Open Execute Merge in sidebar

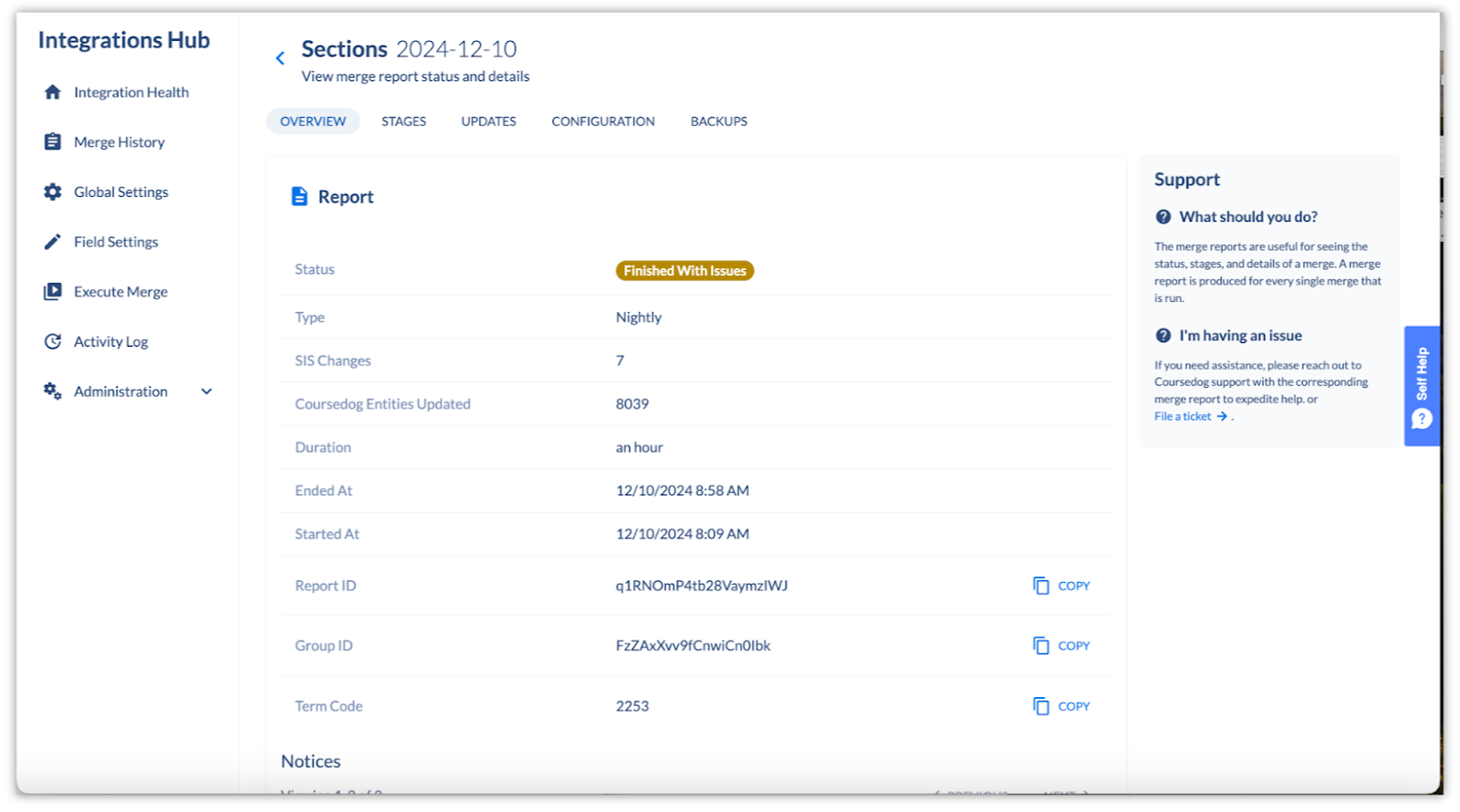[120, 292]
